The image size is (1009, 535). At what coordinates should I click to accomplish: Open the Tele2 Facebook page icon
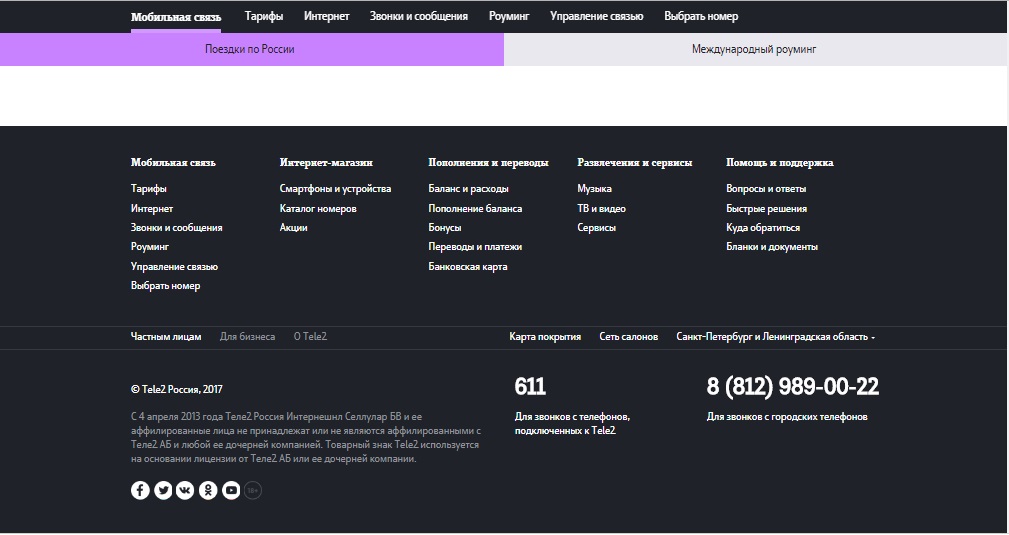pyautogui.click(x=140, y=491)
